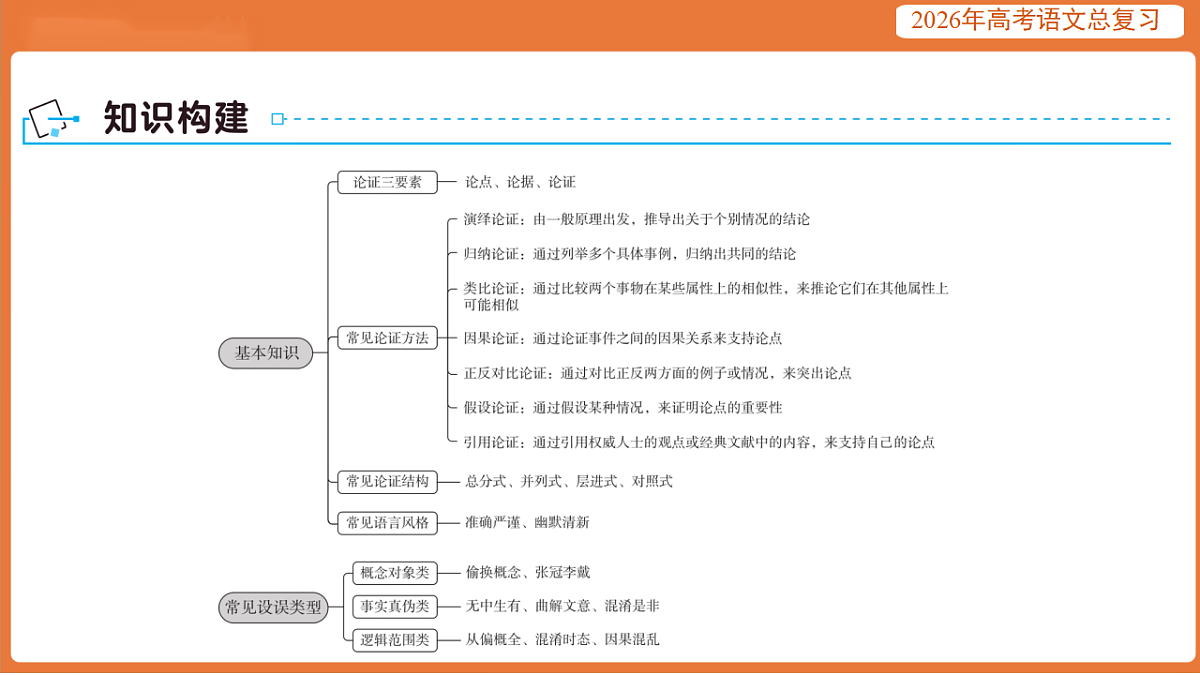Select the text 总分式、并列式、层进式、对照式
This screenshot has height=675, width=1200.
coord(569,481)
